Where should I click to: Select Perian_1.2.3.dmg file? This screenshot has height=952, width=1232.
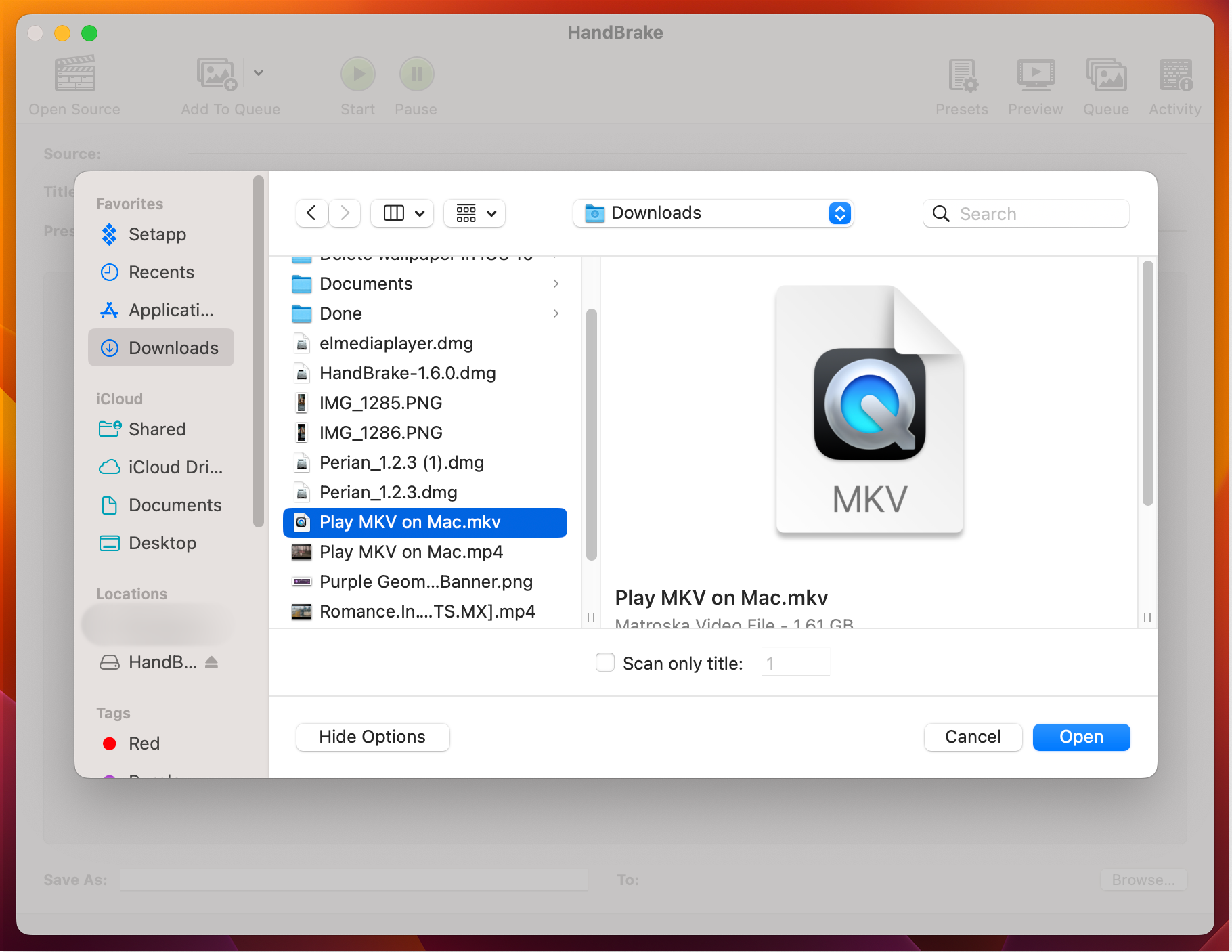pos(425,492)
